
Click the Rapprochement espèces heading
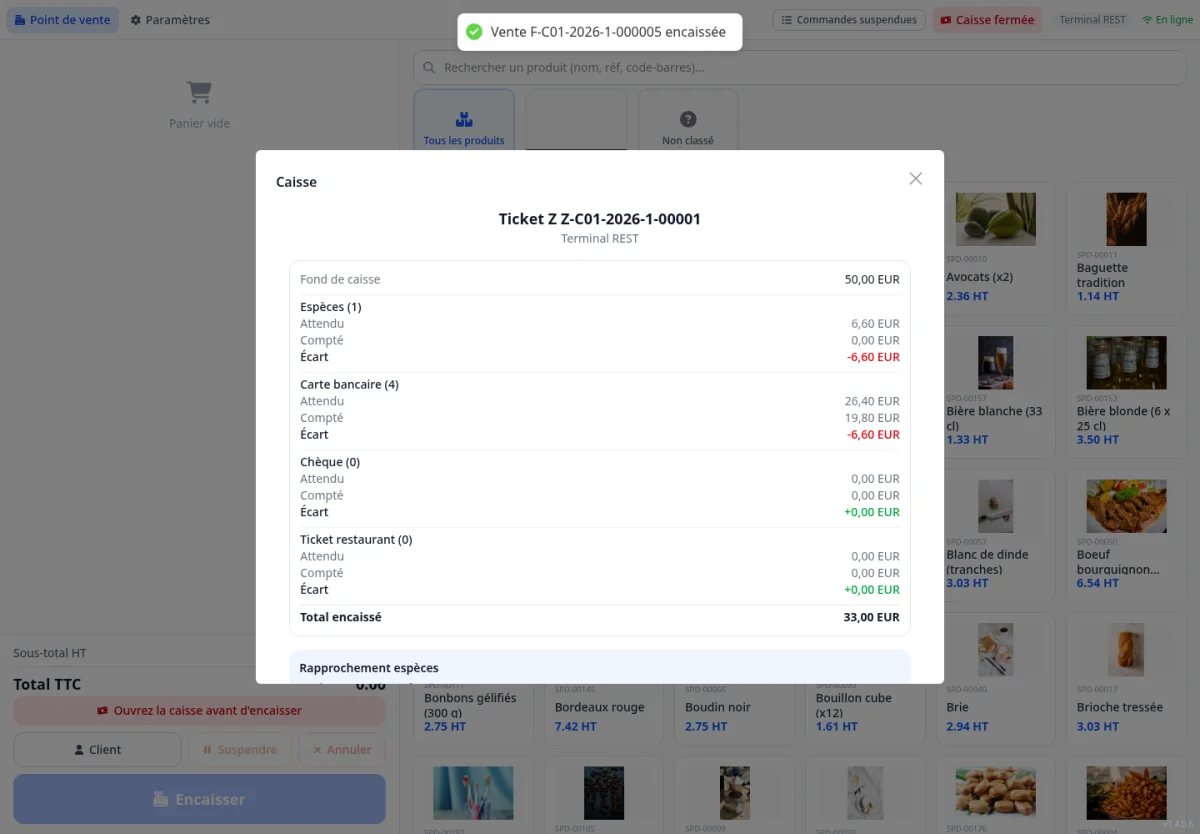[x=369, y=668]
